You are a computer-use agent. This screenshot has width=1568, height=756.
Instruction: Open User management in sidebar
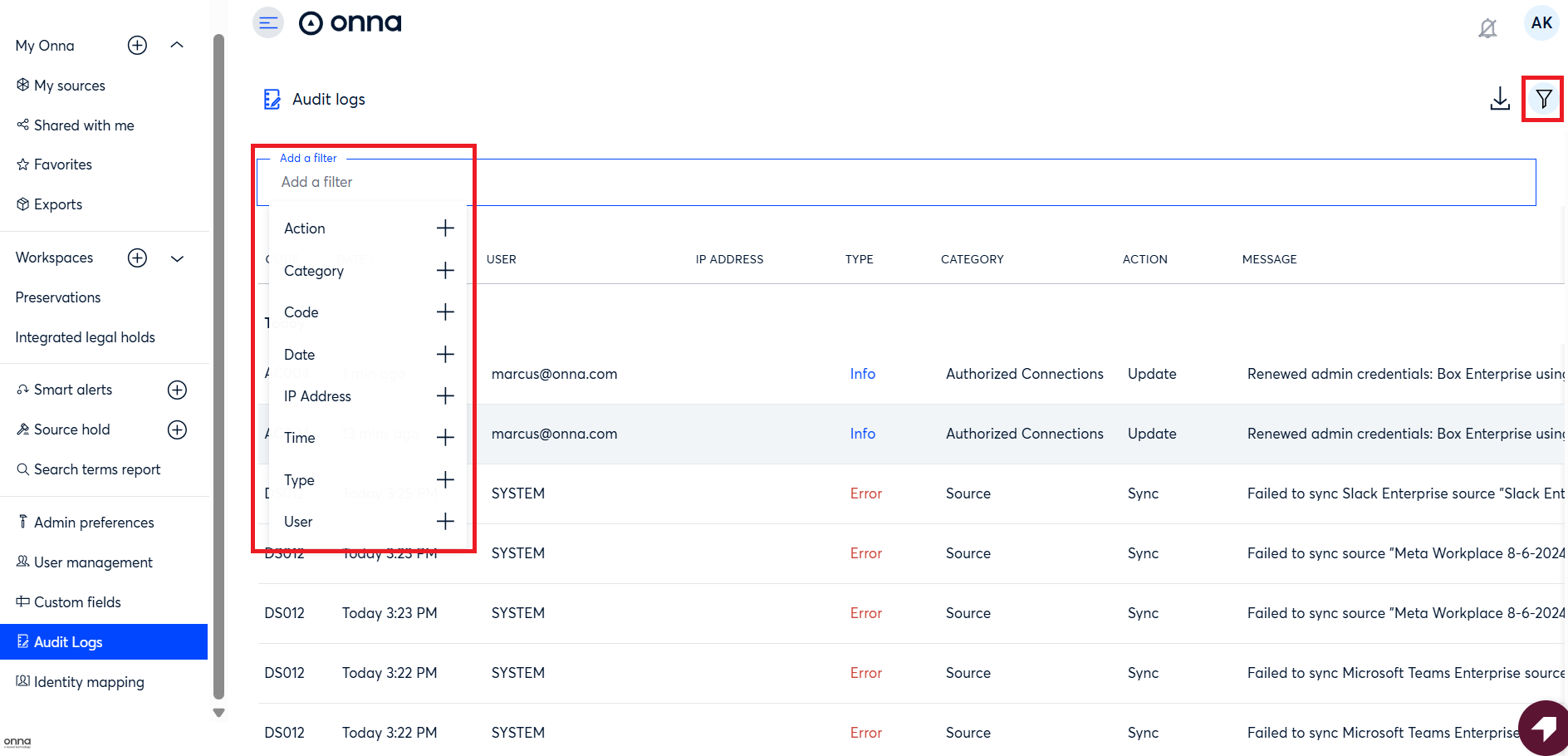pos(93,562)
